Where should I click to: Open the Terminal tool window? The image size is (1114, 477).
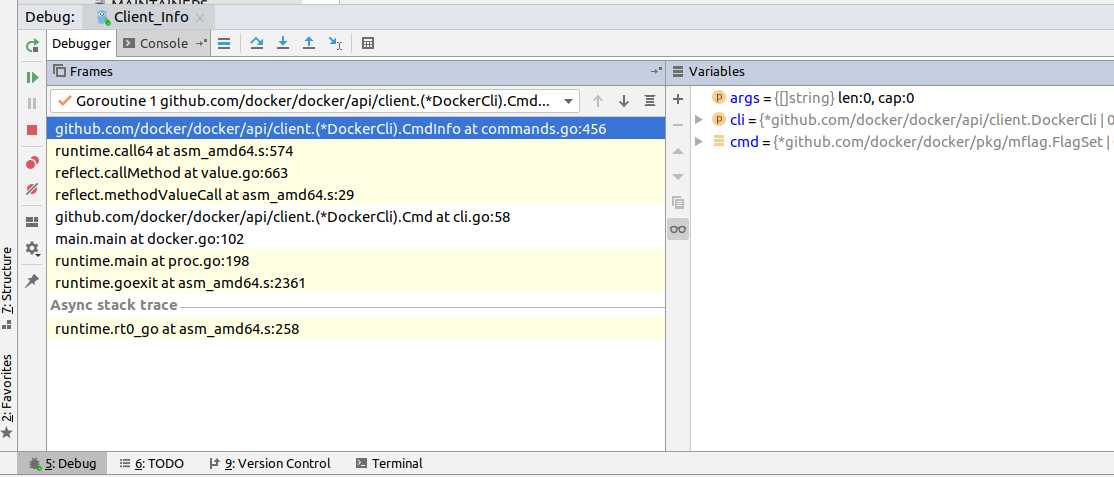389,463
